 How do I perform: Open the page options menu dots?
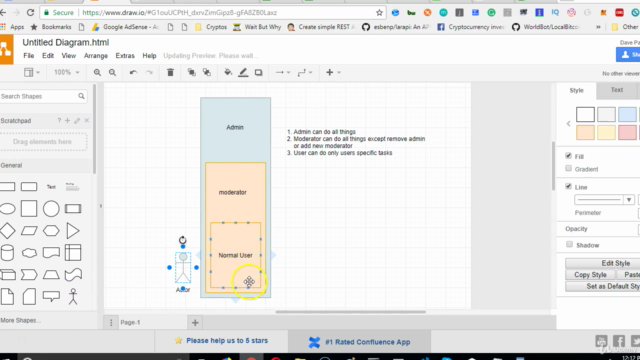[x=111, y=322]
